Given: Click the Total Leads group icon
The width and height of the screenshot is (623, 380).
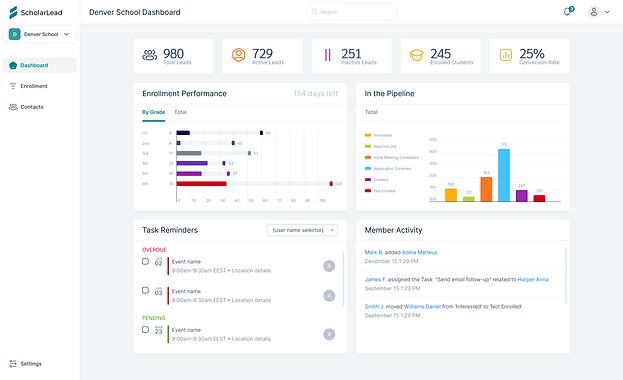Looking at the screenshot, I should coord(150,55).
